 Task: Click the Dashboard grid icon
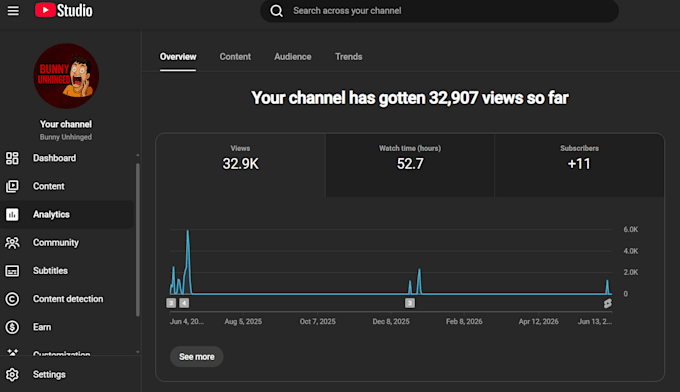point(12,158)
